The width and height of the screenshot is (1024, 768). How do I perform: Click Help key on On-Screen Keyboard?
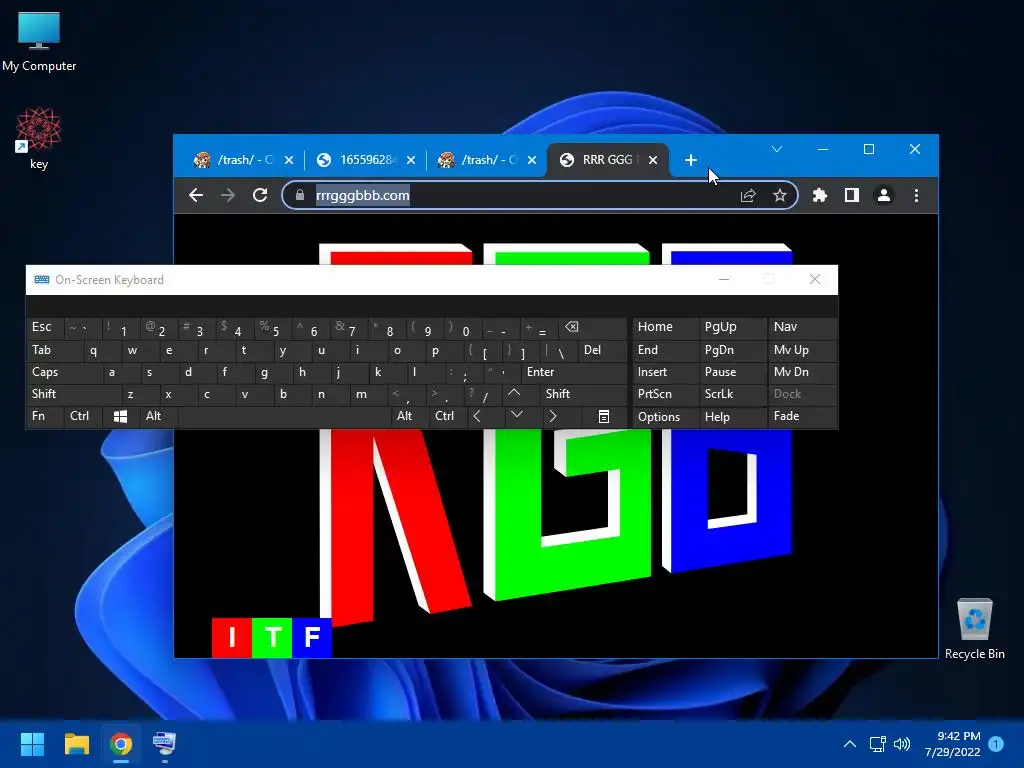732,417
